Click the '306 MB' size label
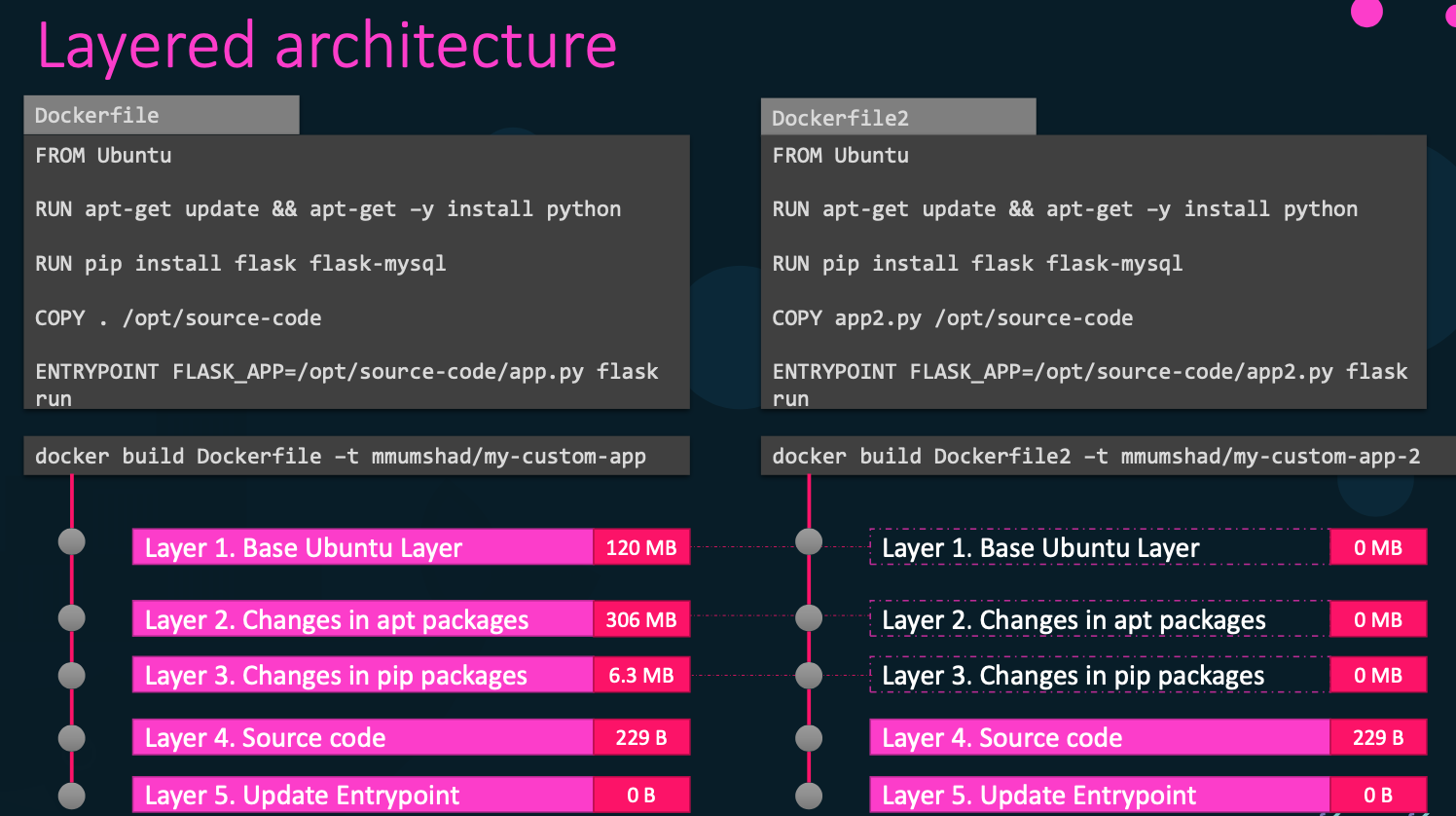Screen dimensions: 1456x816 tap(641, 619)
